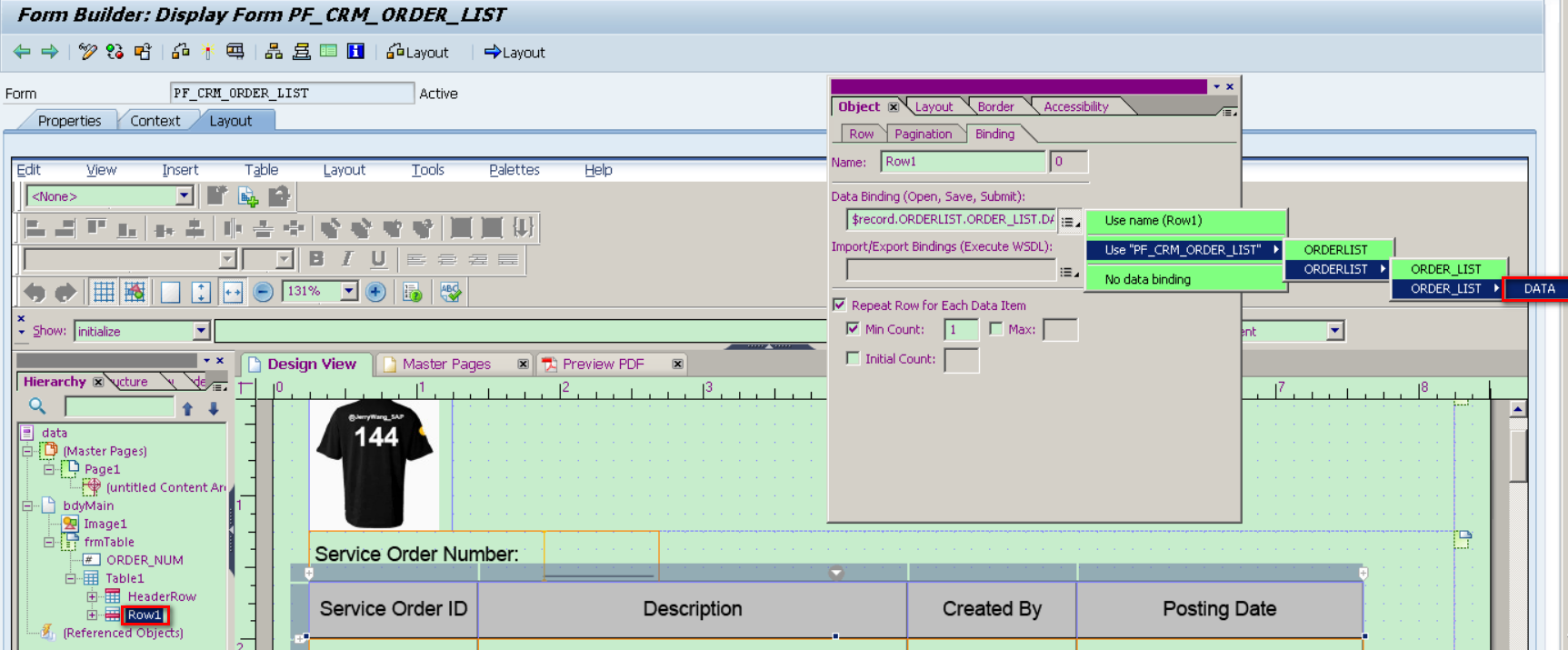Click the Name field containing Row1
Viewport: 1568px width, 650px height.
click(963, 162)
